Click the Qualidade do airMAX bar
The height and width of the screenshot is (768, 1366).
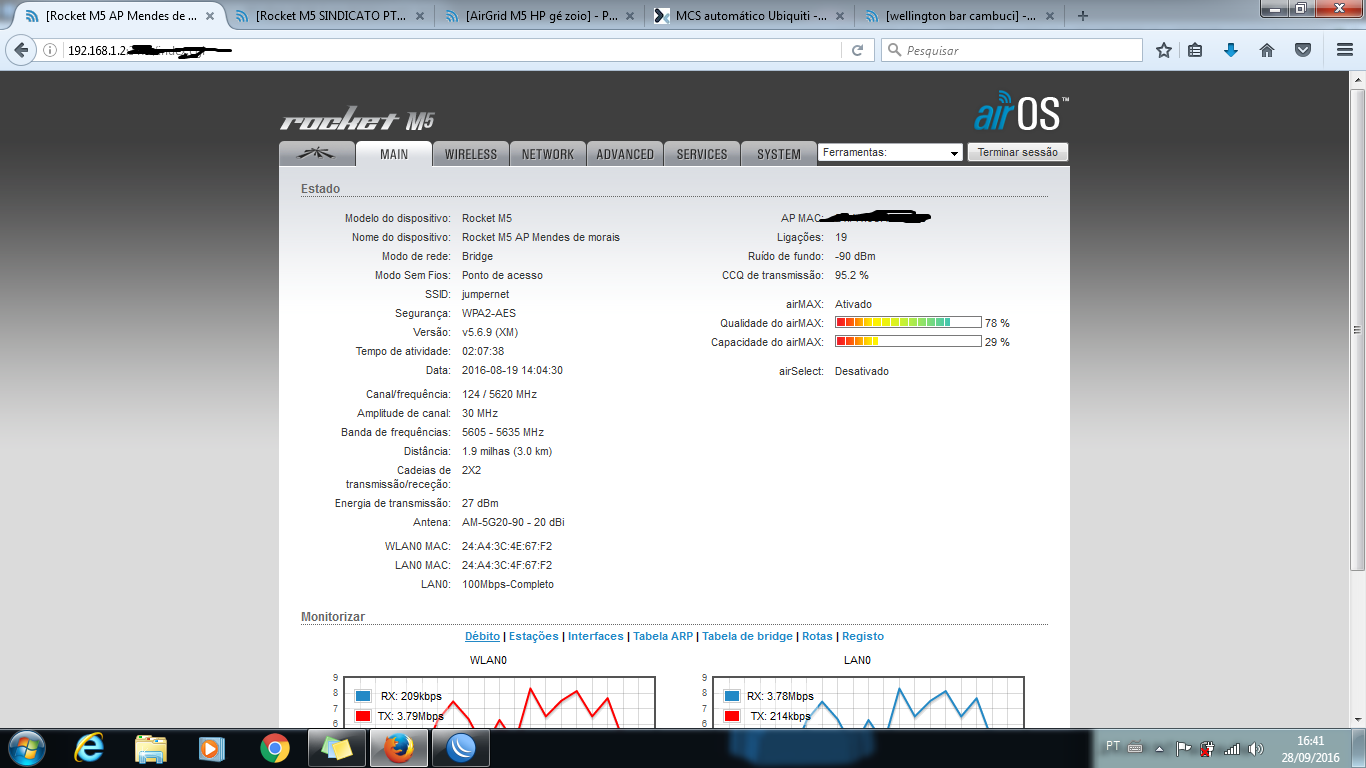pyautogui.click(x=908, y=323)
